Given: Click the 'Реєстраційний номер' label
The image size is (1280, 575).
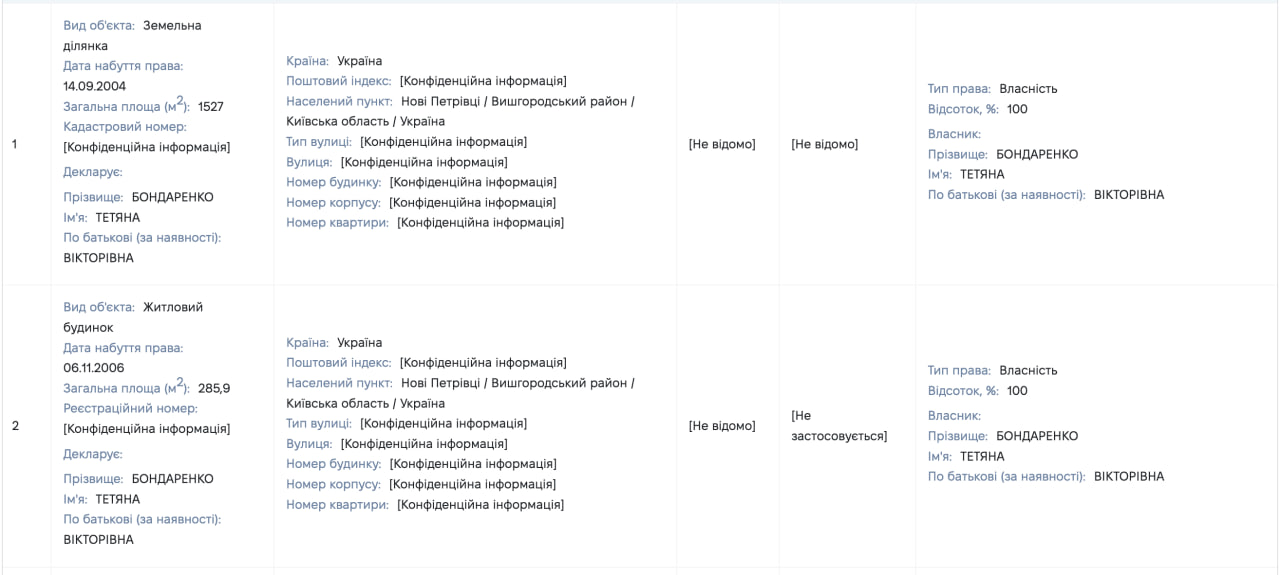Looking at the screenshot, I should [130, 408].
